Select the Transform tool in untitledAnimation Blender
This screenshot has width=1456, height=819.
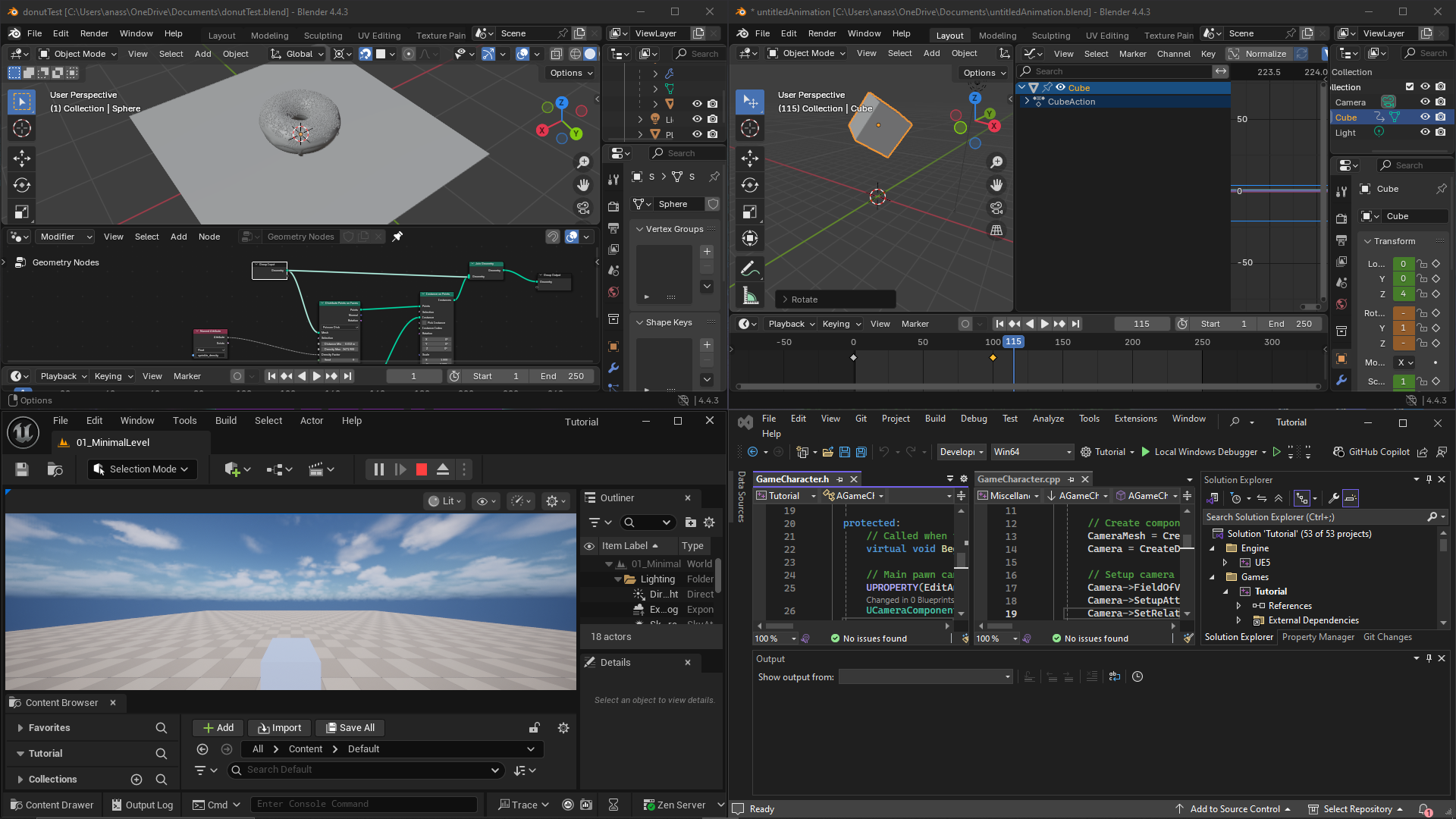point(749,239)
